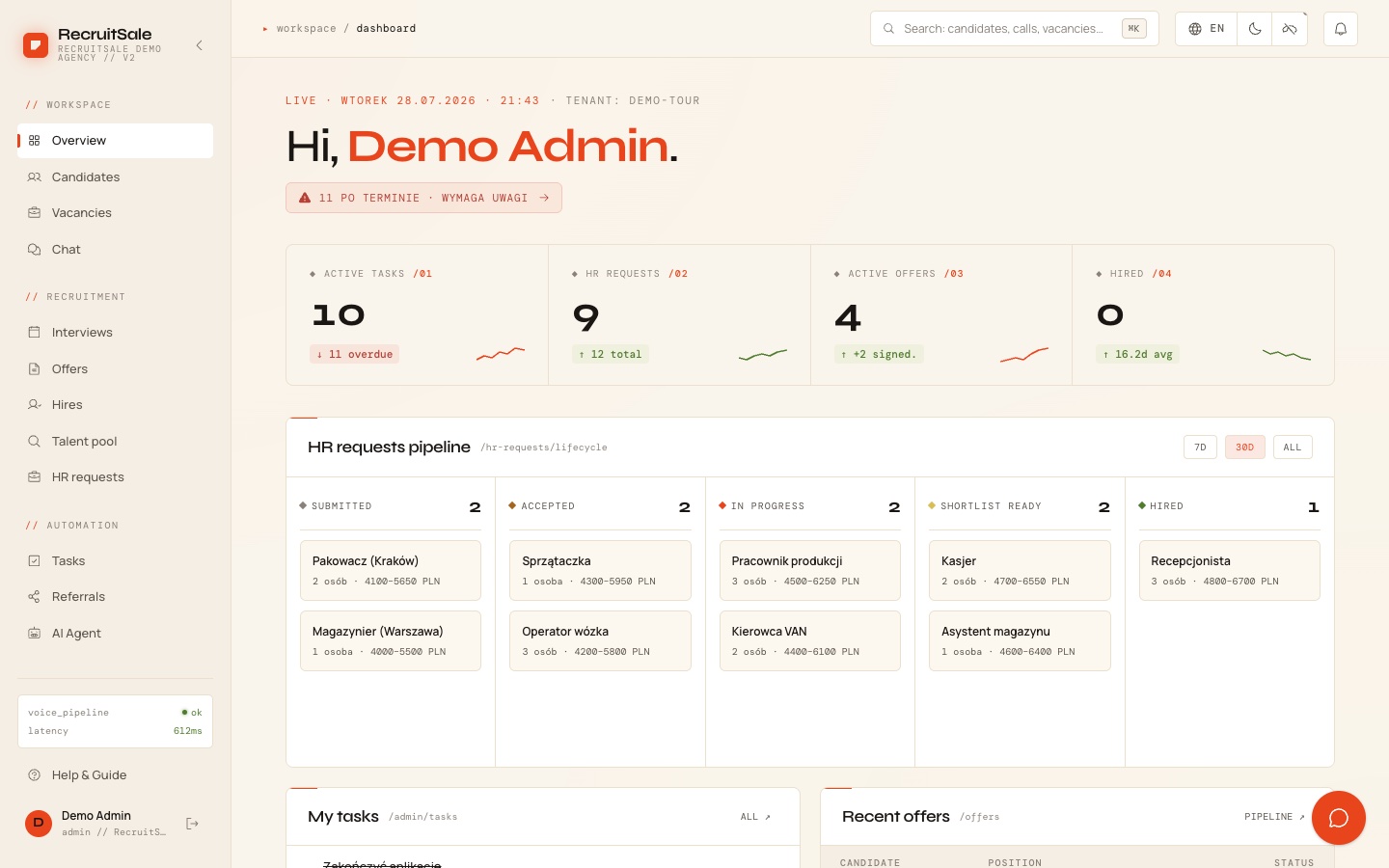
Task: Click the HR requests briefcase icon
Action: pyautogui.click(x=35, y=477)
